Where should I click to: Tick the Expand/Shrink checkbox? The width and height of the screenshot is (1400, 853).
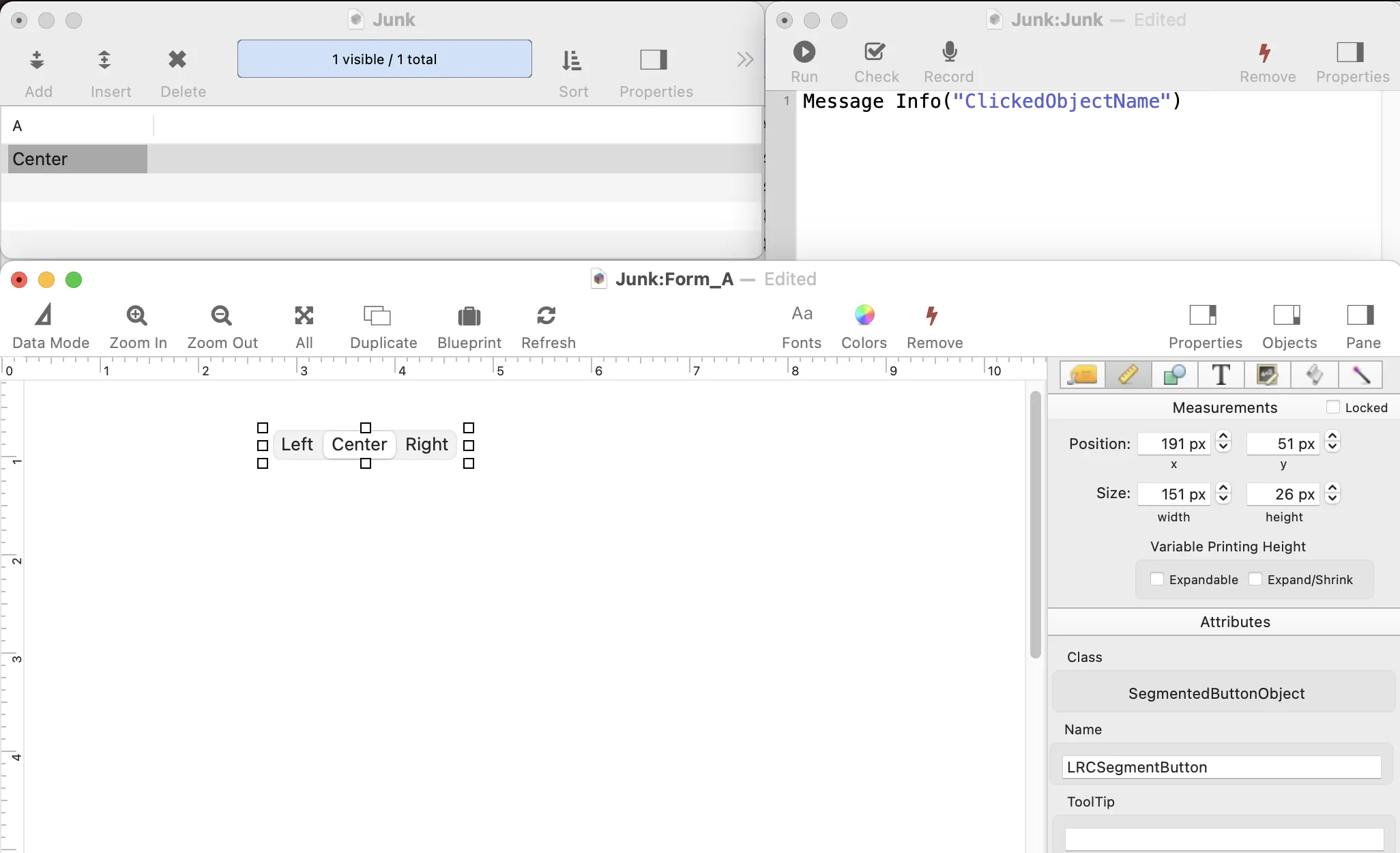click(x=1255, y=579)
